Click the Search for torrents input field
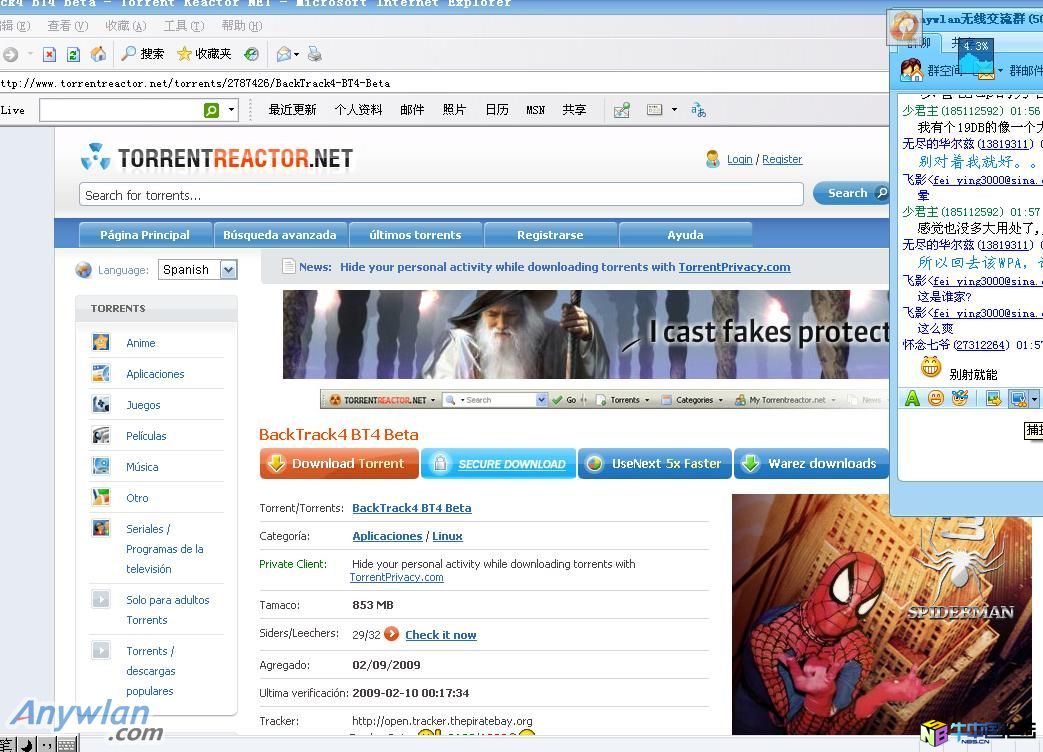Screen dimensions: 1043x752 coord(440,195)
